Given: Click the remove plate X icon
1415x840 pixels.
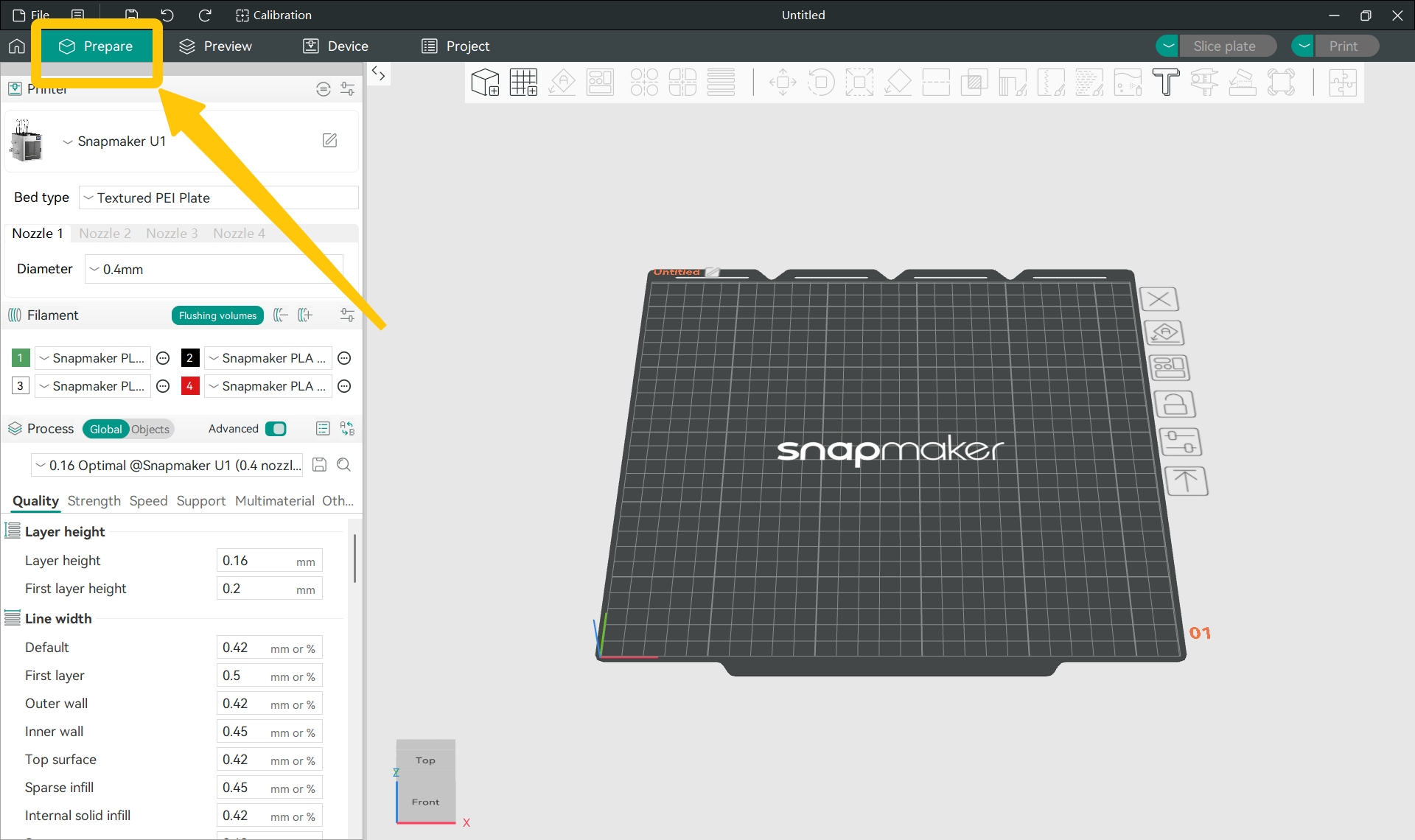Looking at the screenshot, I should tap(1159, 299).
